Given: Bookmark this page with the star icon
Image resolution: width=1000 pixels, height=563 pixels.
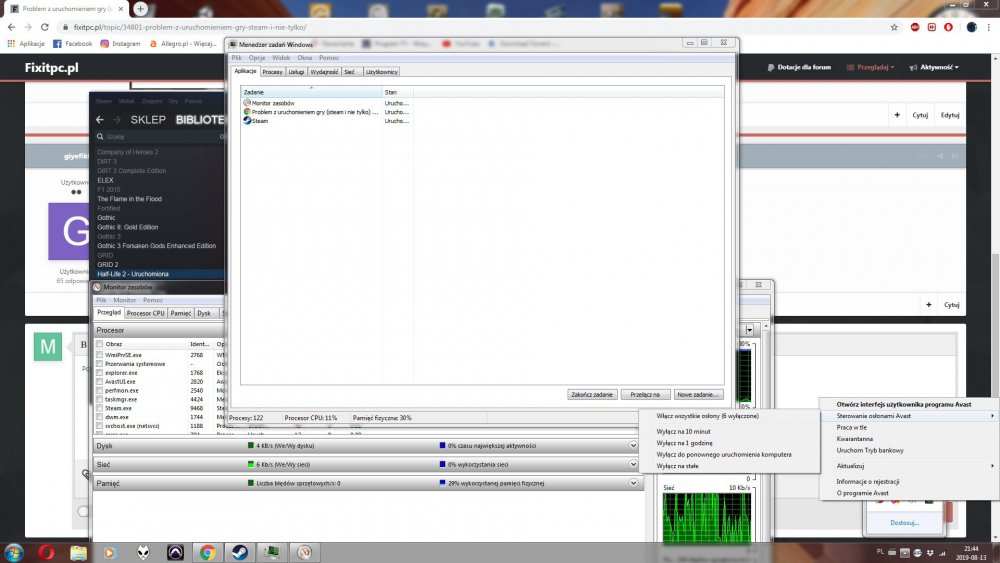Looking at the screenshot, I should click(x=894, y=27).
